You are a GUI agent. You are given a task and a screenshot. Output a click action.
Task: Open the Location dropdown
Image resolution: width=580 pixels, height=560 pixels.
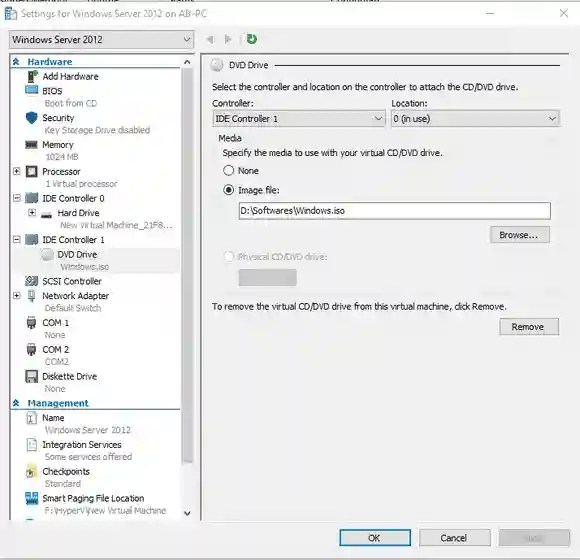pyautogui.click(x=475, y=119)
